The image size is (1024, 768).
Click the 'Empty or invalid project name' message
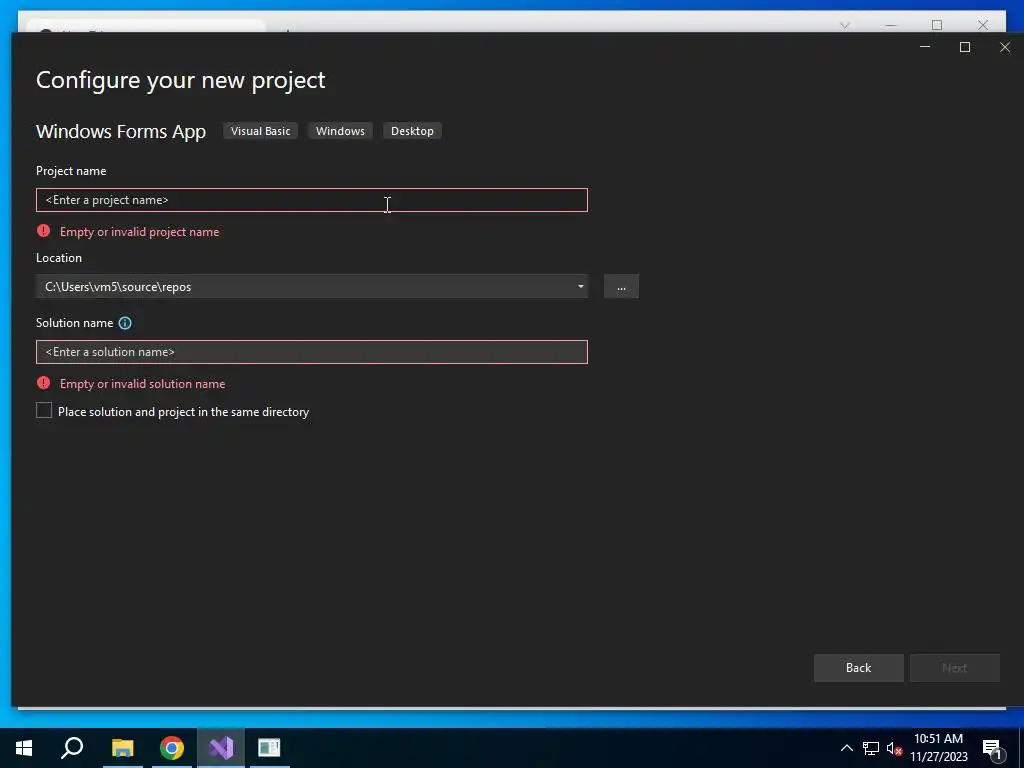click(x=140, y=232)
